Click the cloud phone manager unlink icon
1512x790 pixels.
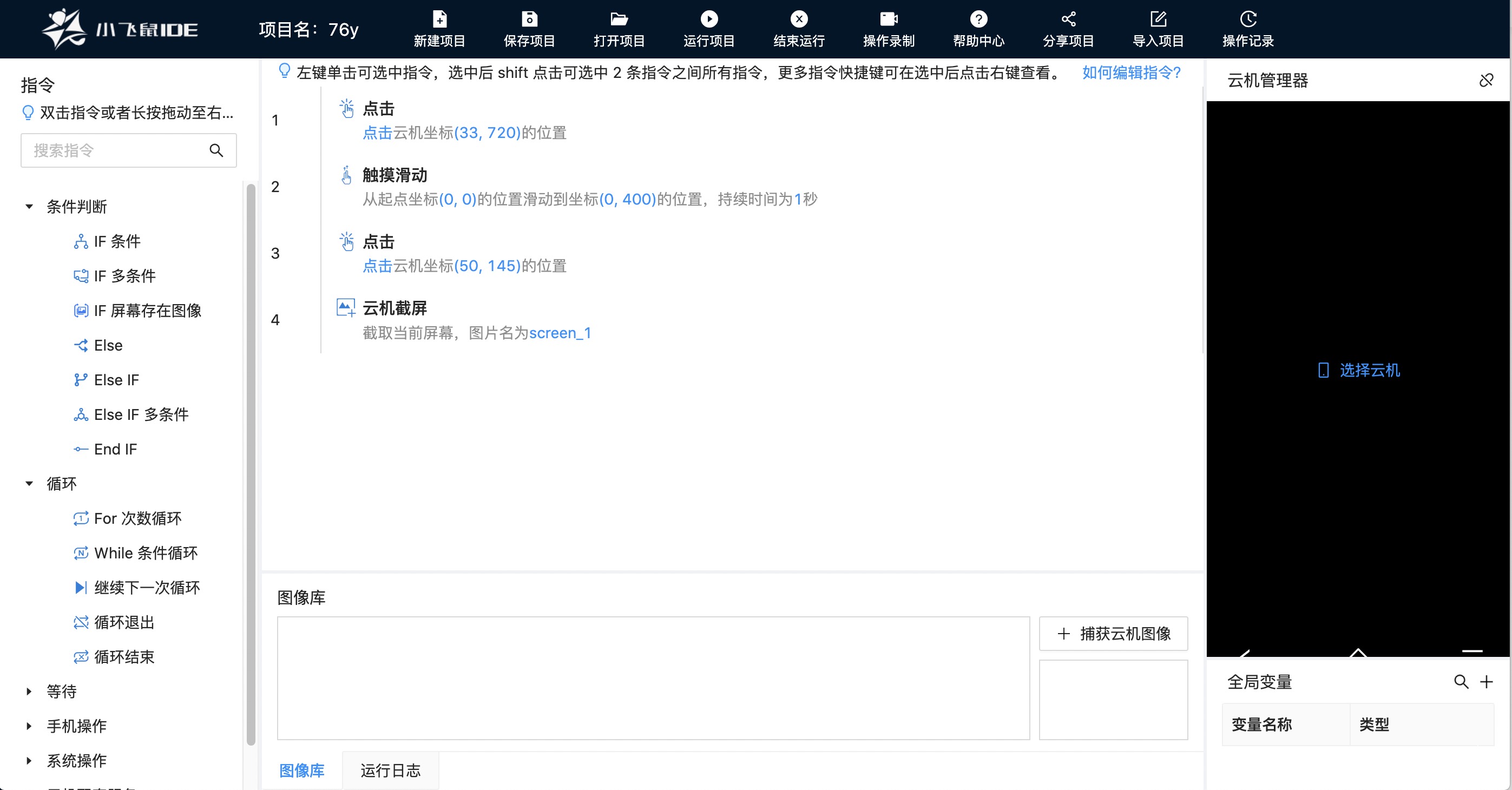tap(1485, 81)
